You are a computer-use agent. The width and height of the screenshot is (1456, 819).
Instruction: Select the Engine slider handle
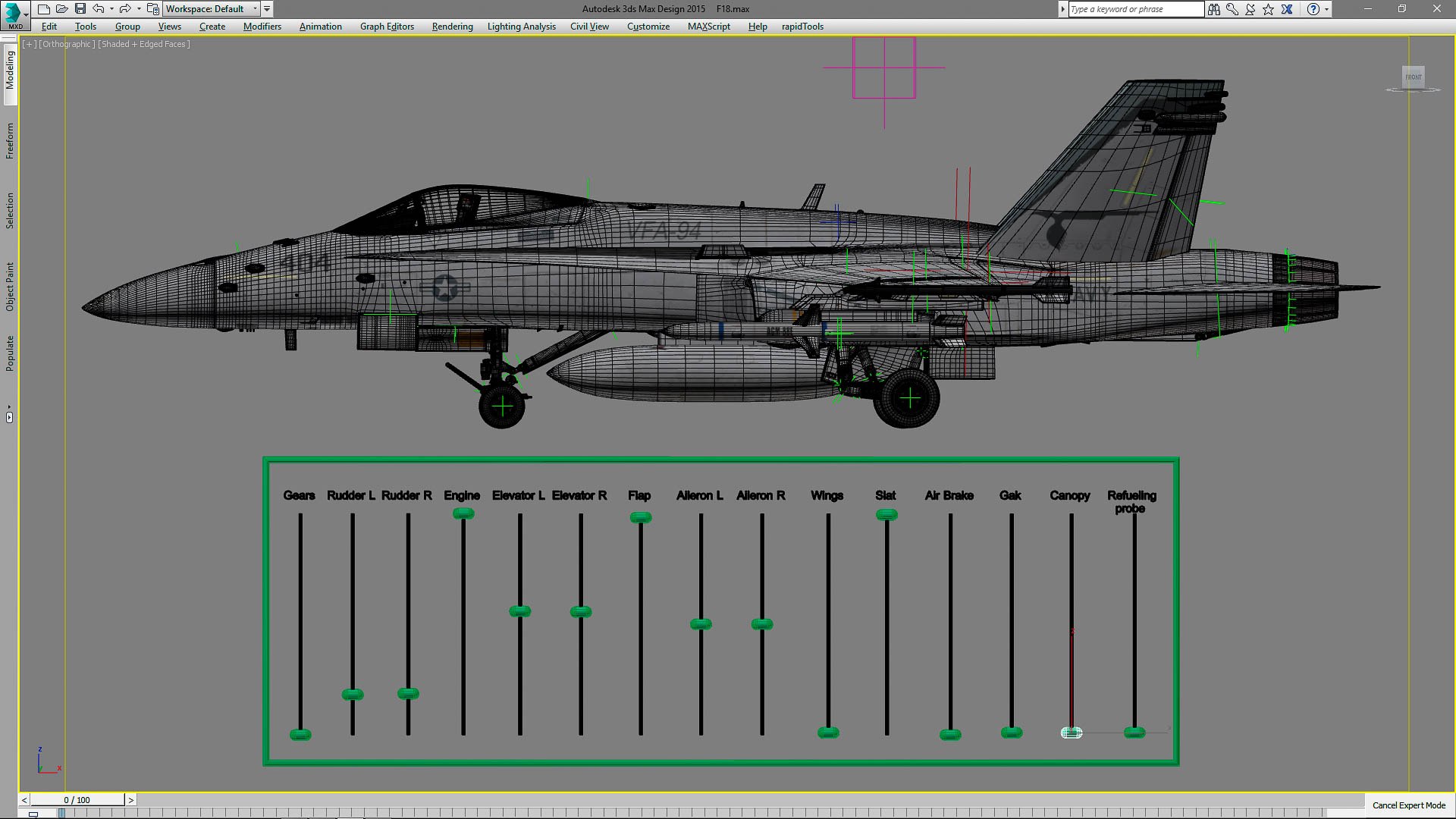coord(463,513)
